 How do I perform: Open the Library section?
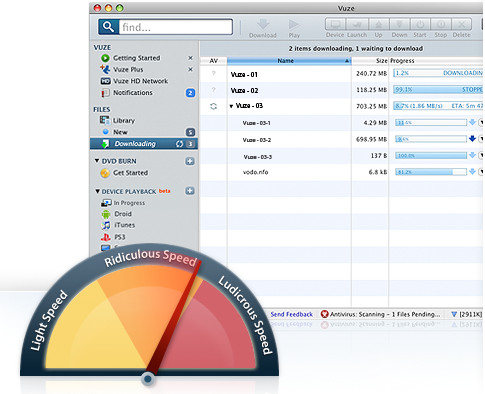click(123, 120)
